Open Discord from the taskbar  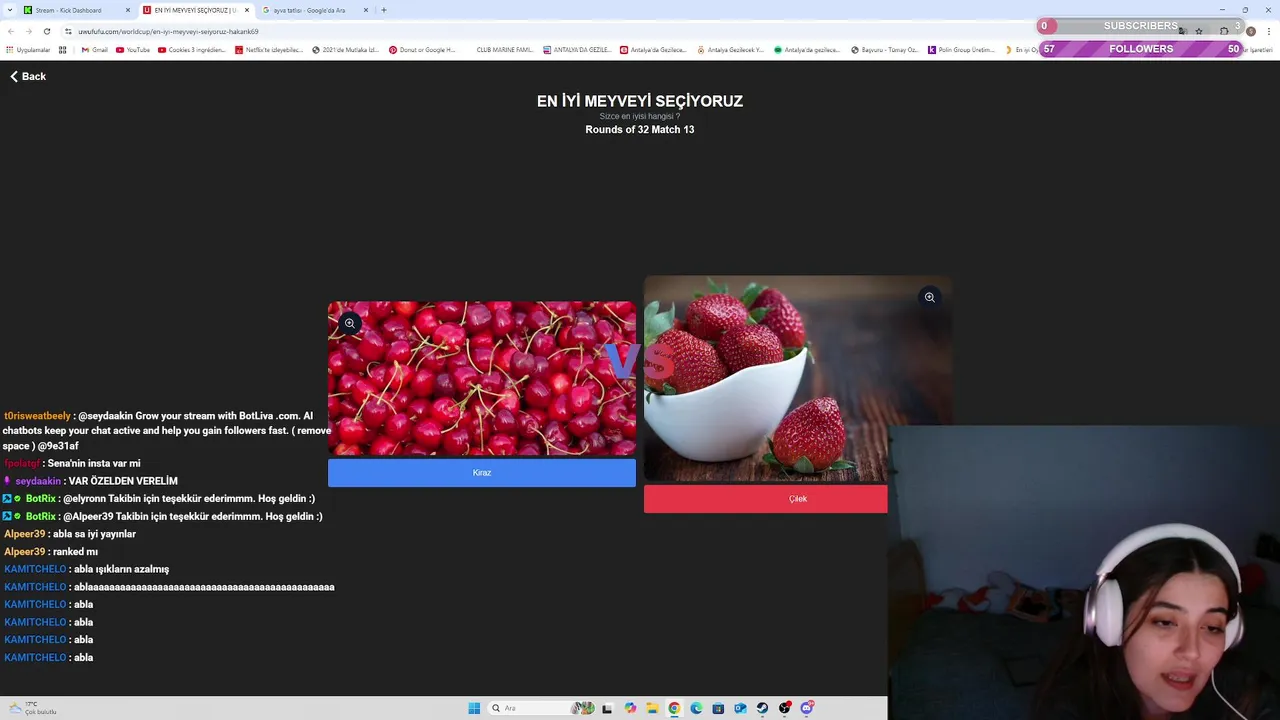[x=806, y=708]
